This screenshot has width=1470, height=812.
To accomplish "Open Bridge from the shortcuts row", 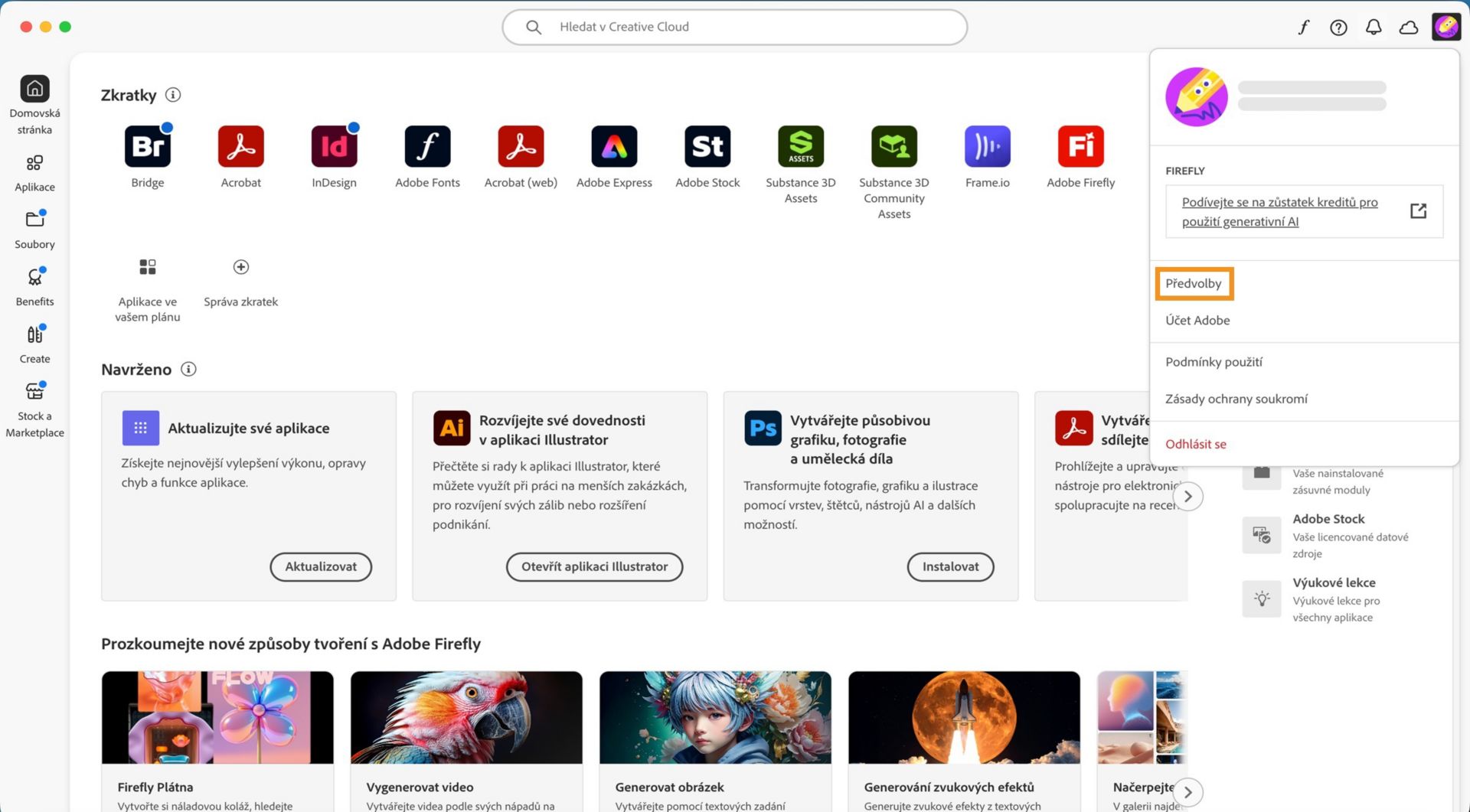I will [x=147, y=146].
